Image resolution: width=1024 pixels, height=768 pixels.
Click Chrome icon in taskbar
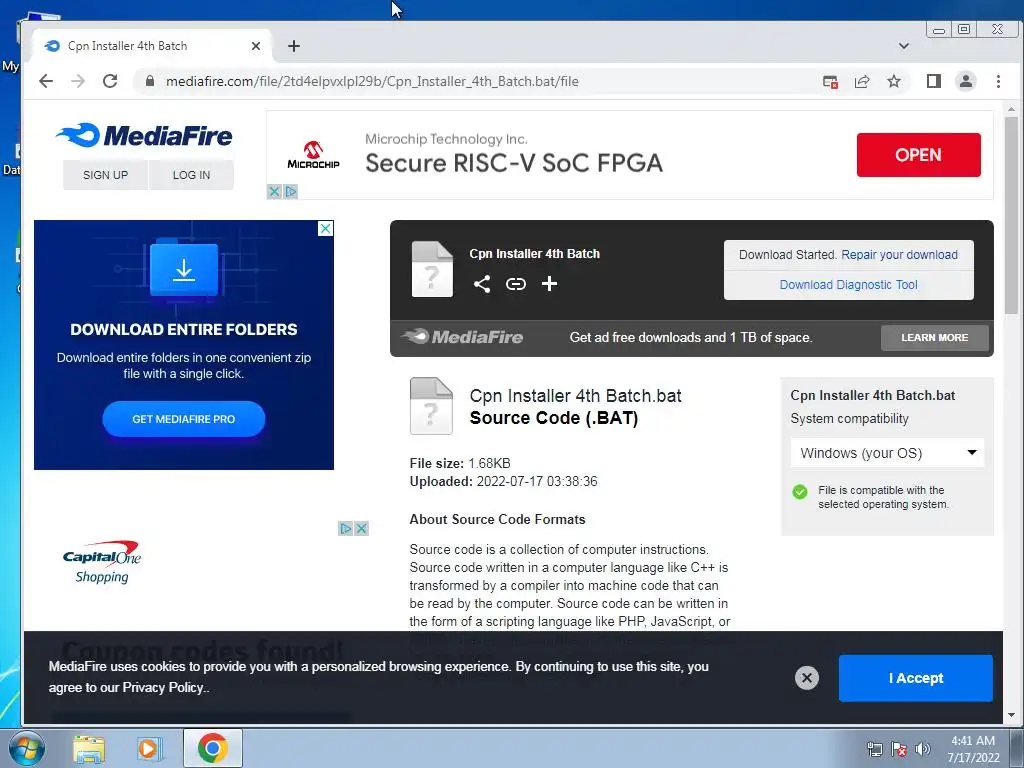coord(212,748)
